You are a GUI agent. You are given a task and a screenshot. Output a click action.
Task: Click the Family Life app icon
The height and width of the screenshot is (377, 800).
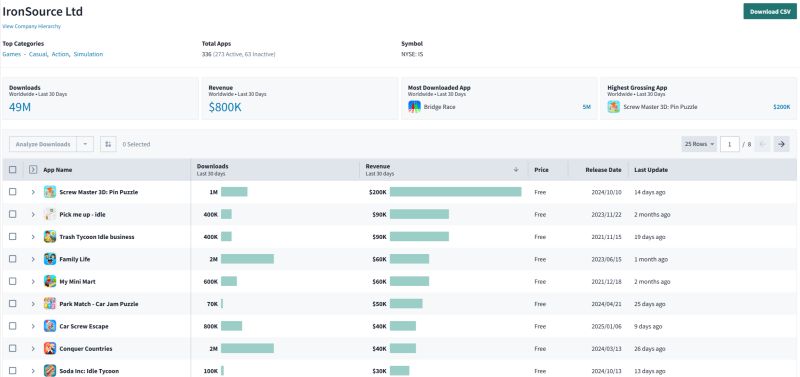pos(50,259)
